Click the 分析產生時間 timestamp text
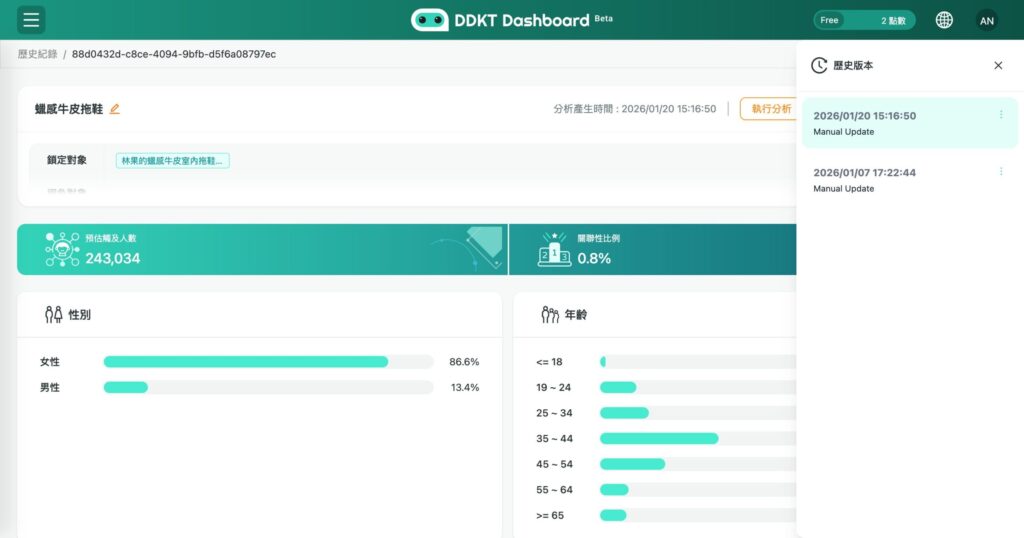1024x538 pixels. [635, 109]
